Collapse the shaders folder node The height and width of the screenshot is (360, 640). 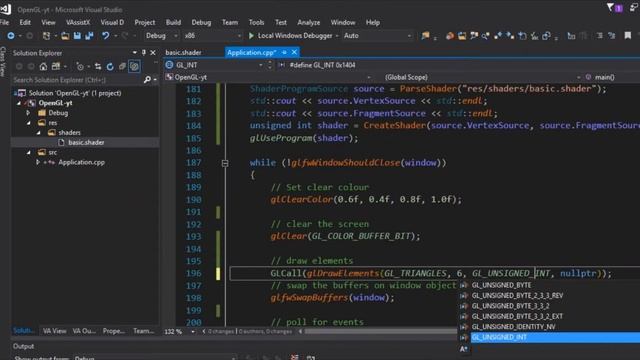[38, 133]
